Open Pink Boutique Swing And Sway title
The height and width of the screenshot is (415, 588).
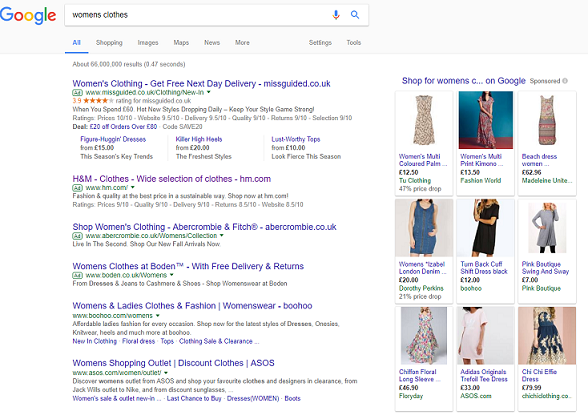click(545, 268)
